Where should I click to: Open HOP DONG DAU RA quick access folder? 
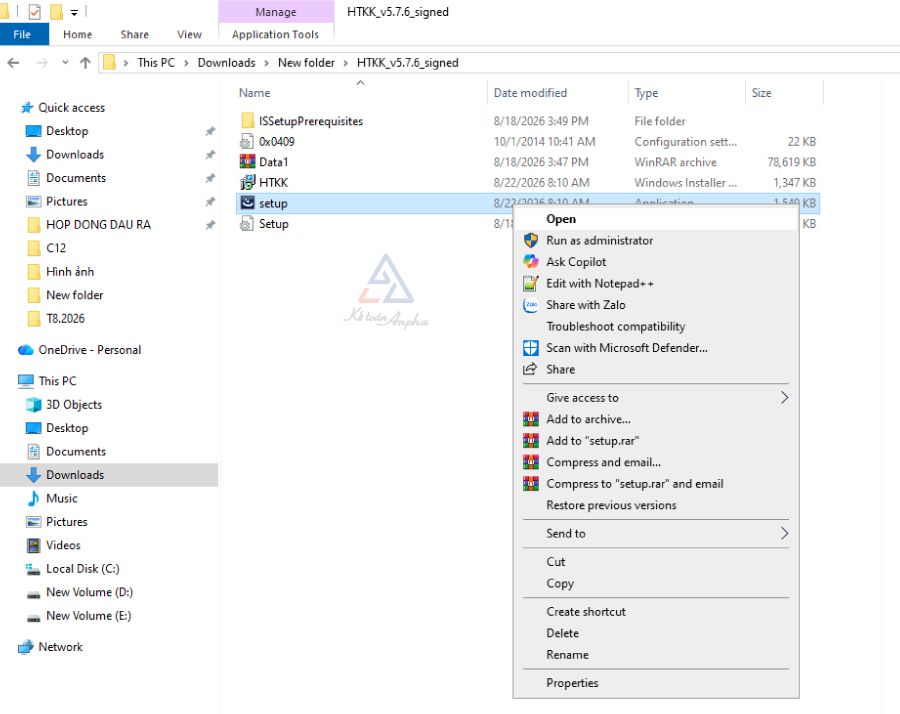[98, 225]
